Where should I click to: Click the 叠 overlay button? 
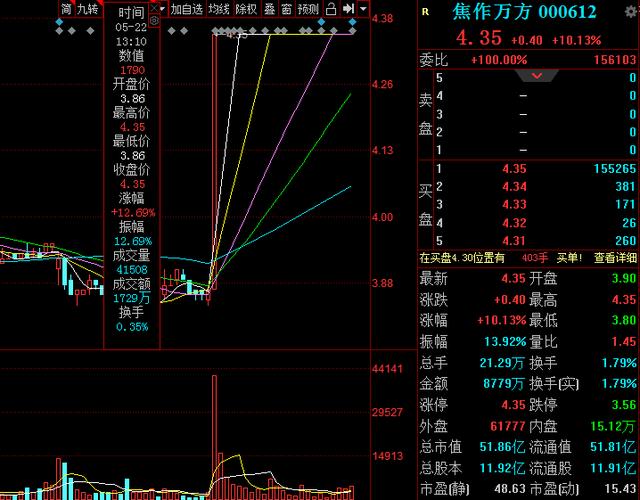[x=269, y=9]
